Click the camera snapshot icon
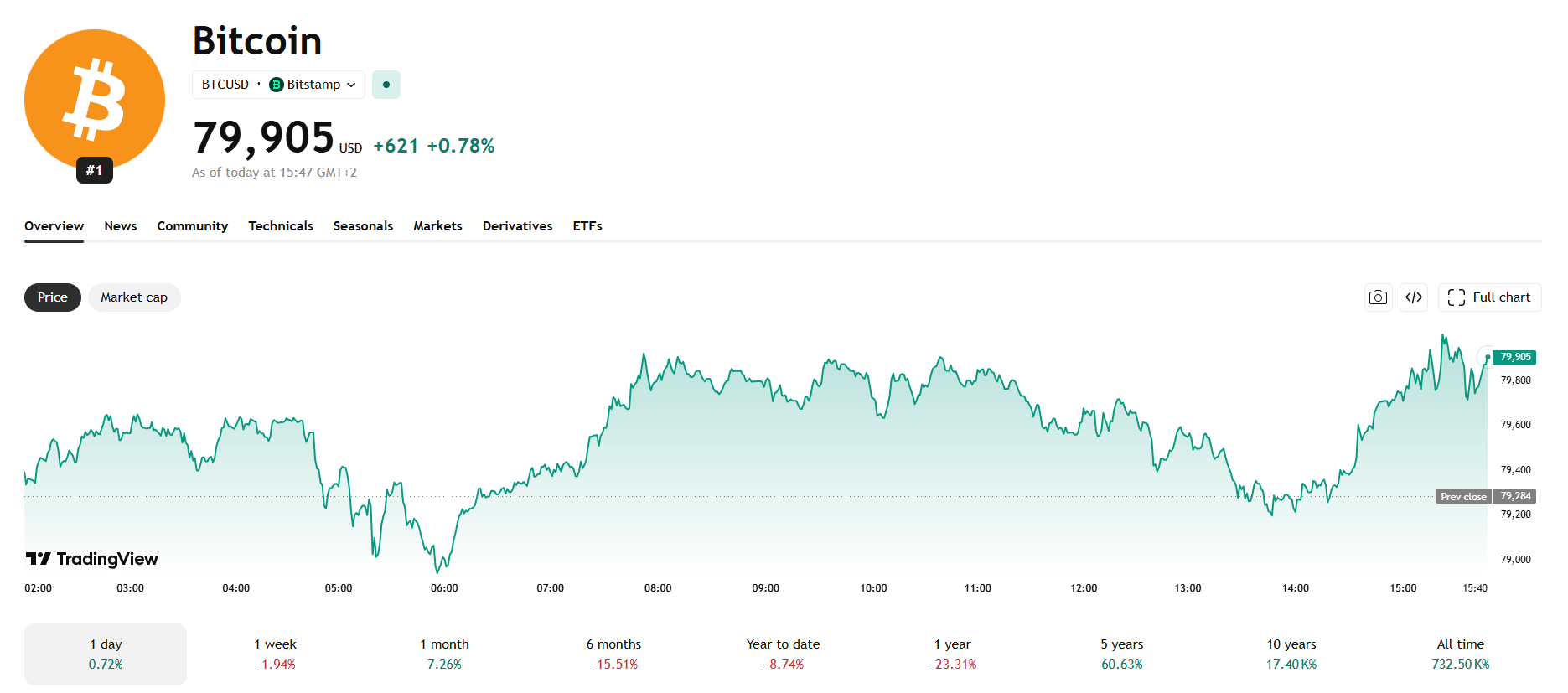 (x=1378, y=297)
